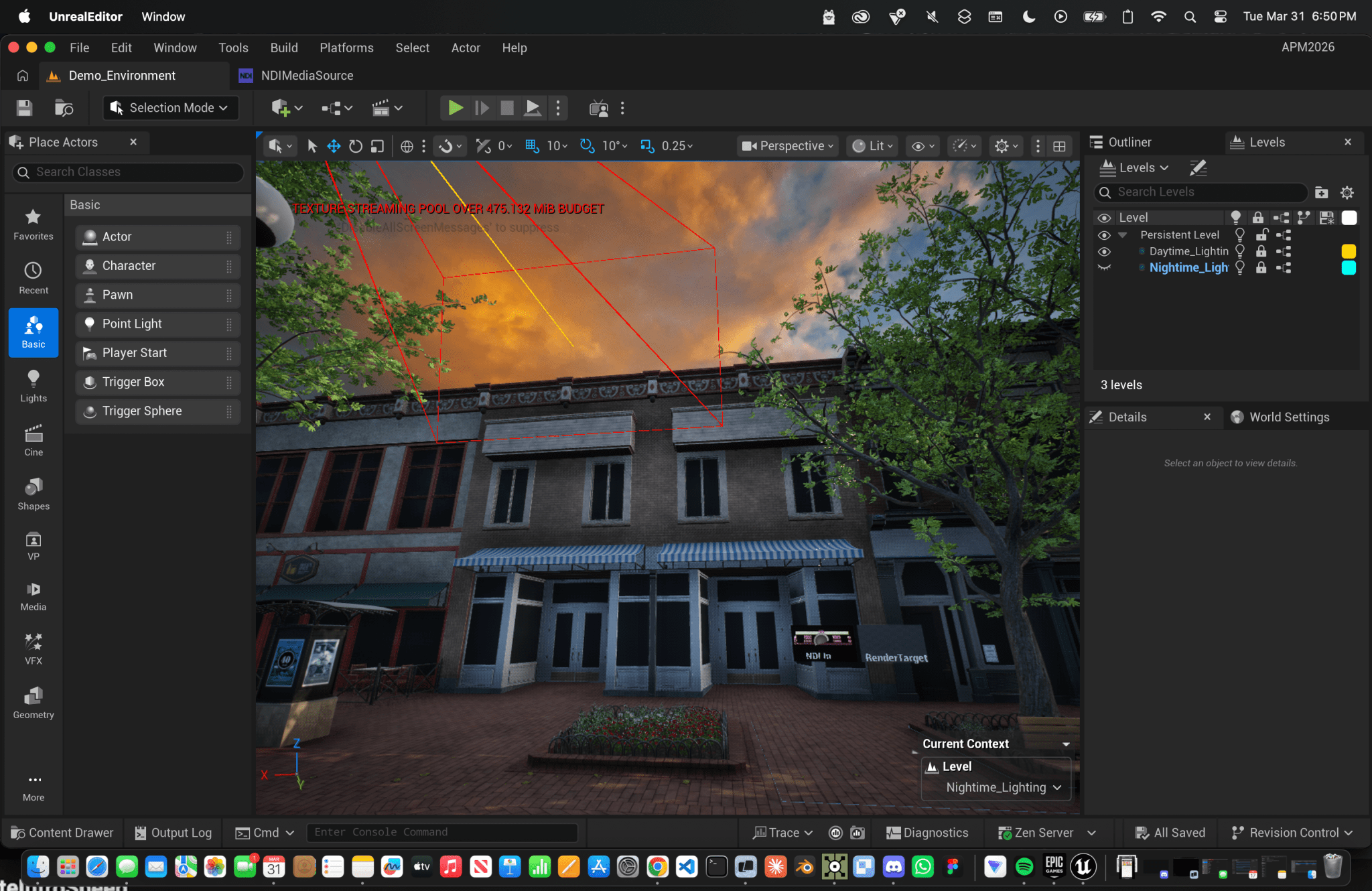The image size is (1372, 891).
Task: Click the Levels settings gear icon
Action: [x=1347, y=192]
